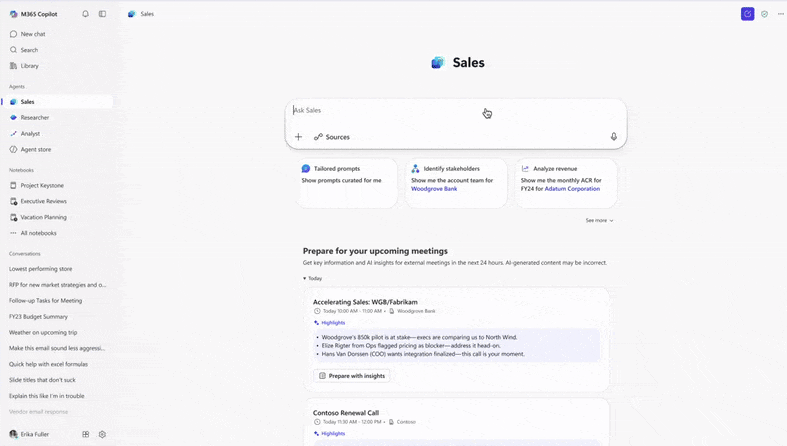Open the Woodgrove Bank link

point(434,189)
